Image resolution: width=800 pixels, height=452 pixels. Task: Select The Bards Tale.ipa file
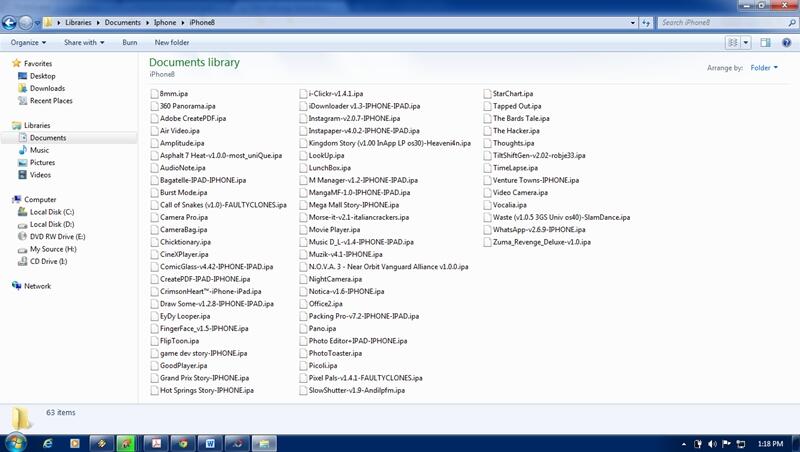(x=521, y=118)
